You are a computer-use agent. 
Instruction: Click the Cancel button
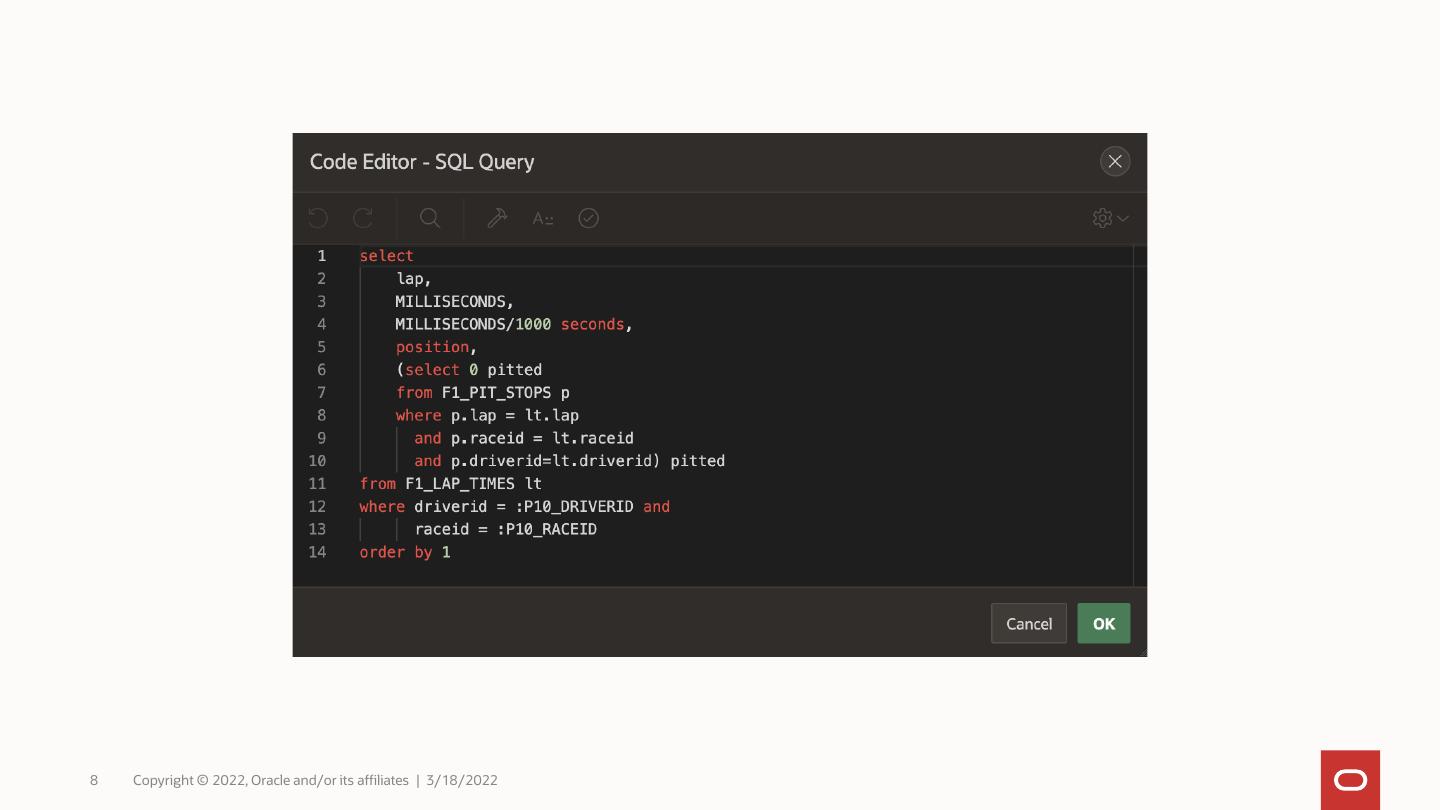pyautogui.click(x=1029, y=623)
